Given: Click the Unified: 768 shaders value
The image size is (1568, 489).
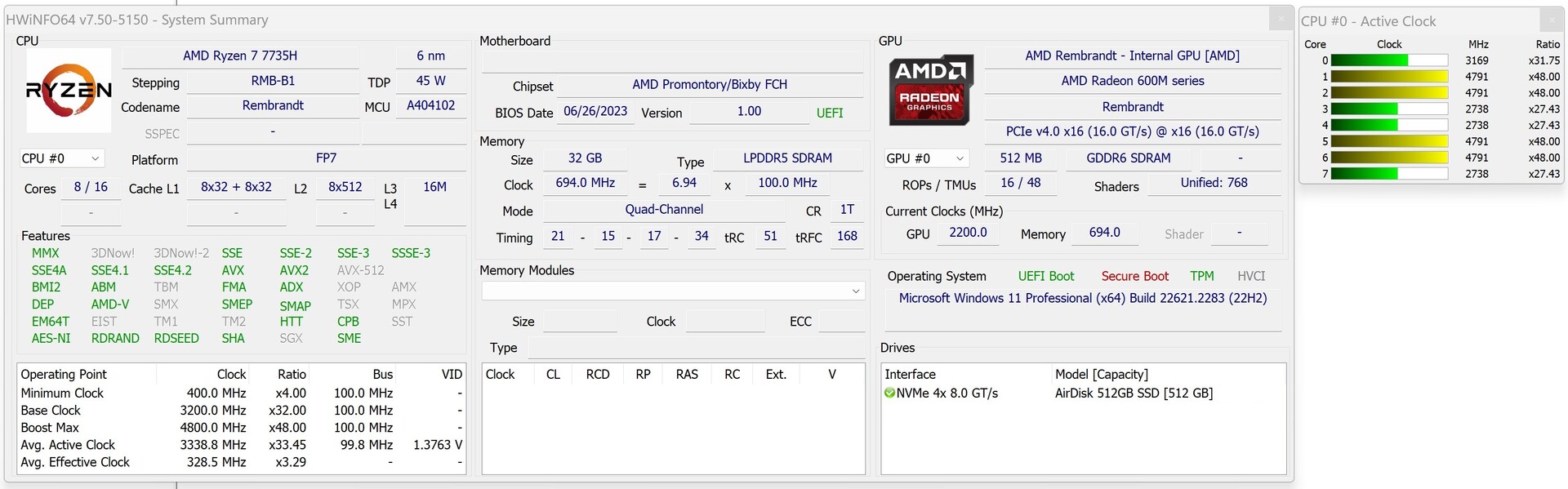Looking at the screenshot, I should (1214, 184).
